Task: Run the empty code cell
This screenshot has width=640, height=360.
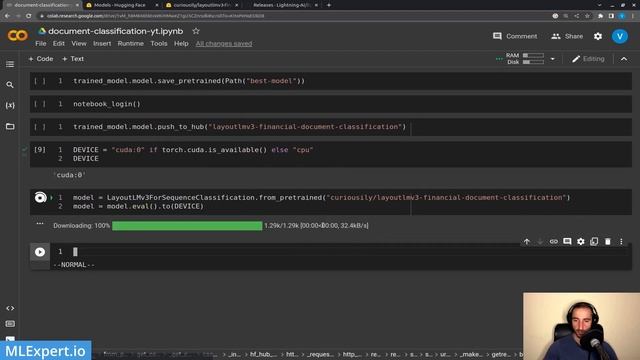Action: [40, 252]
